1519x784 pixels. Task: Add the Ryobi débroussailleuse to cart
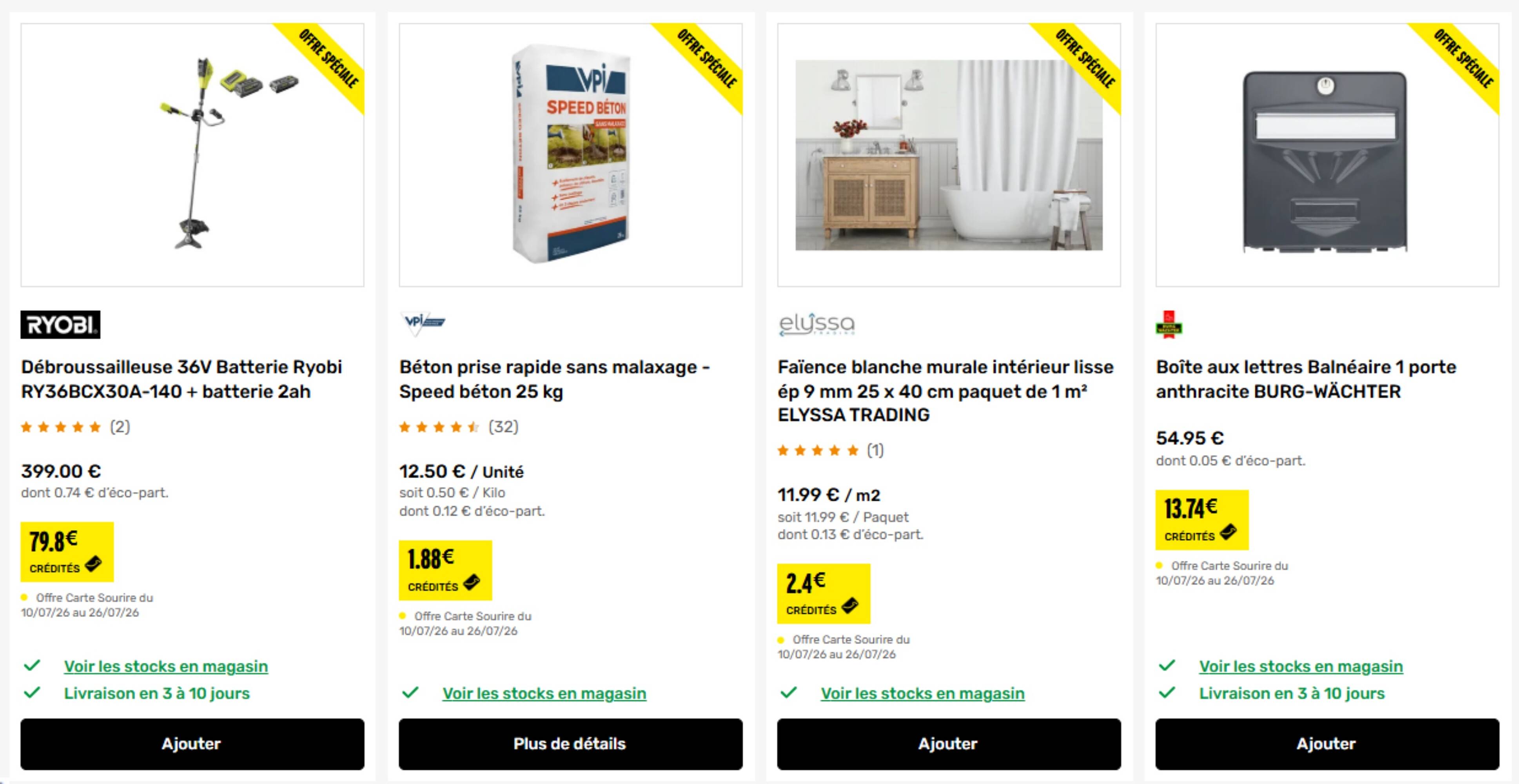click(192, 744)
